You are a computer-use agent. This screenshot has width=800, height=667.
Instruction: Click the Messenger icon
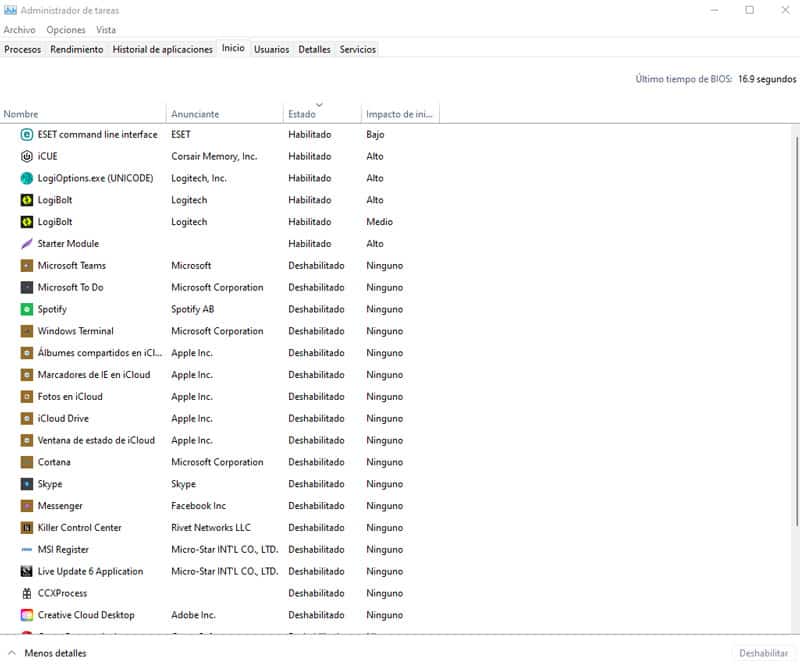(27, 506)
